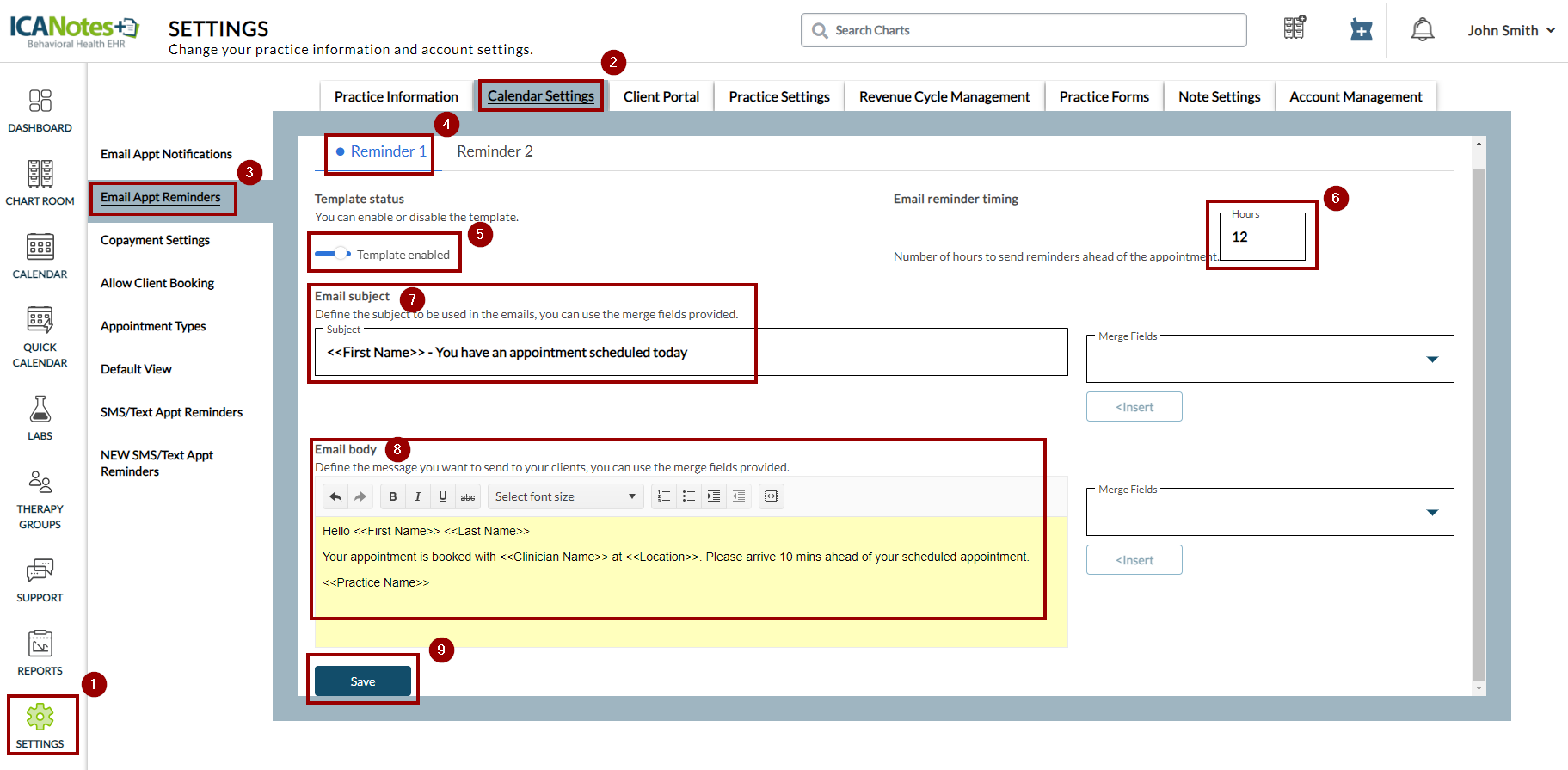
Task: Expand the John Smith user menu
Action: 1510,30
